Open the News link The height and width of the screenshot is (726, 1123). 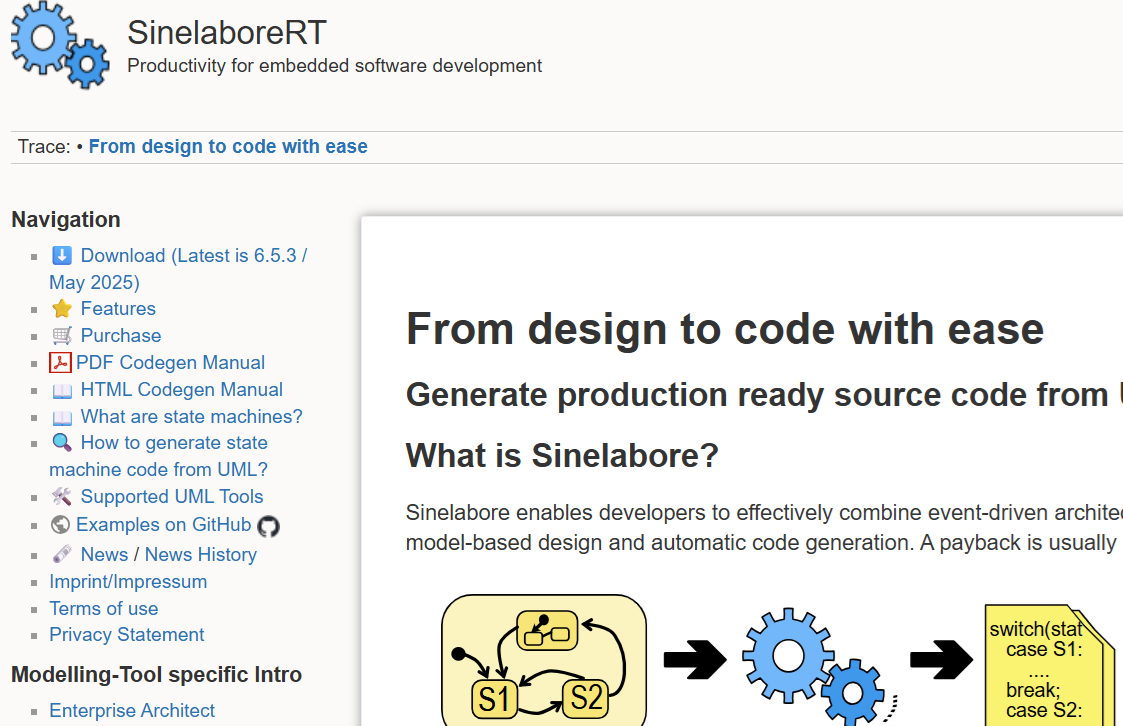pyautogui.click(x=105, y=554)
